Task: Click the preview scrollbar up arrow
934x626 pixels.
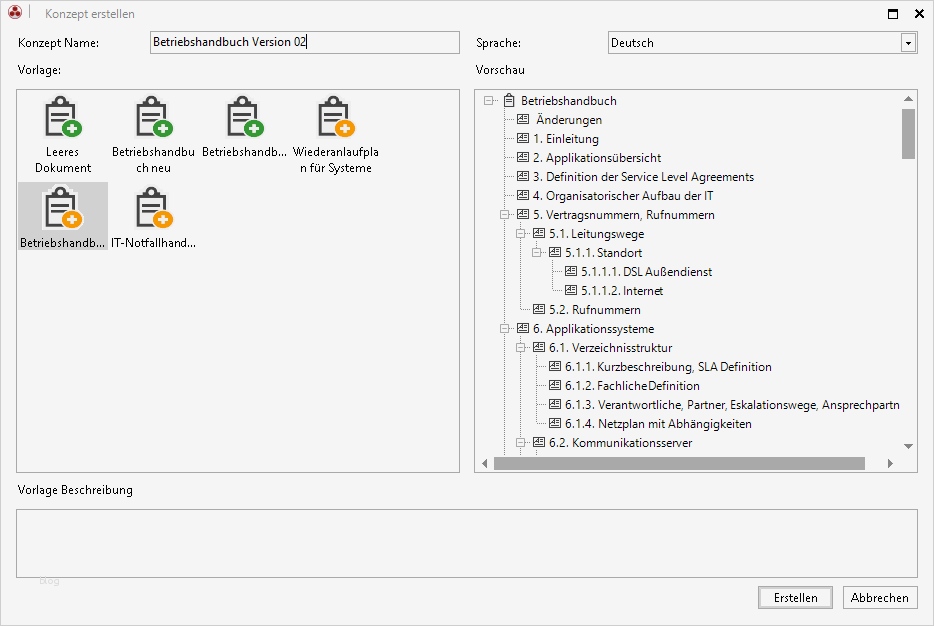Action: 908,98
